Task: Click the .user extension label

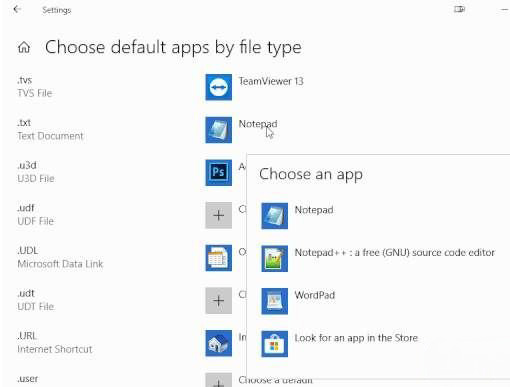Action: click(28, 379)
